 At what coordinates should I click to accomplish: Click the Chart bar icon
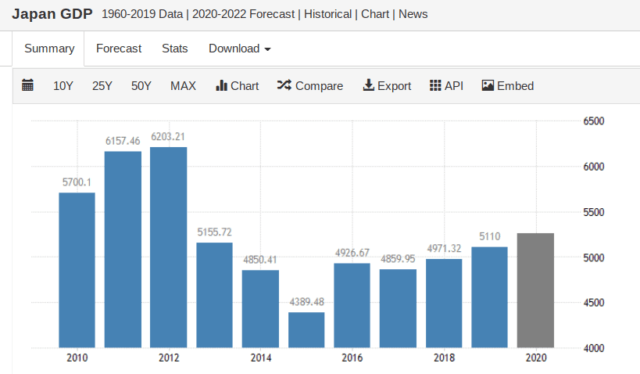tap(221, 85)
